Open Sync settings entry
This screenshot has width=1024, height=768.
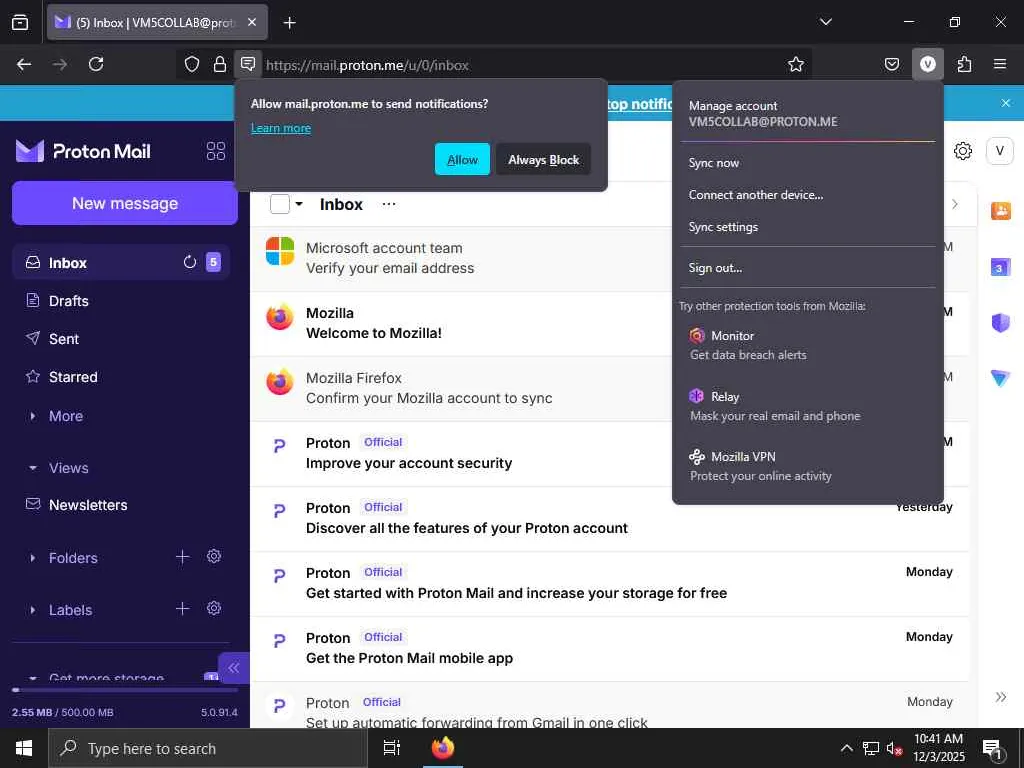807,227
